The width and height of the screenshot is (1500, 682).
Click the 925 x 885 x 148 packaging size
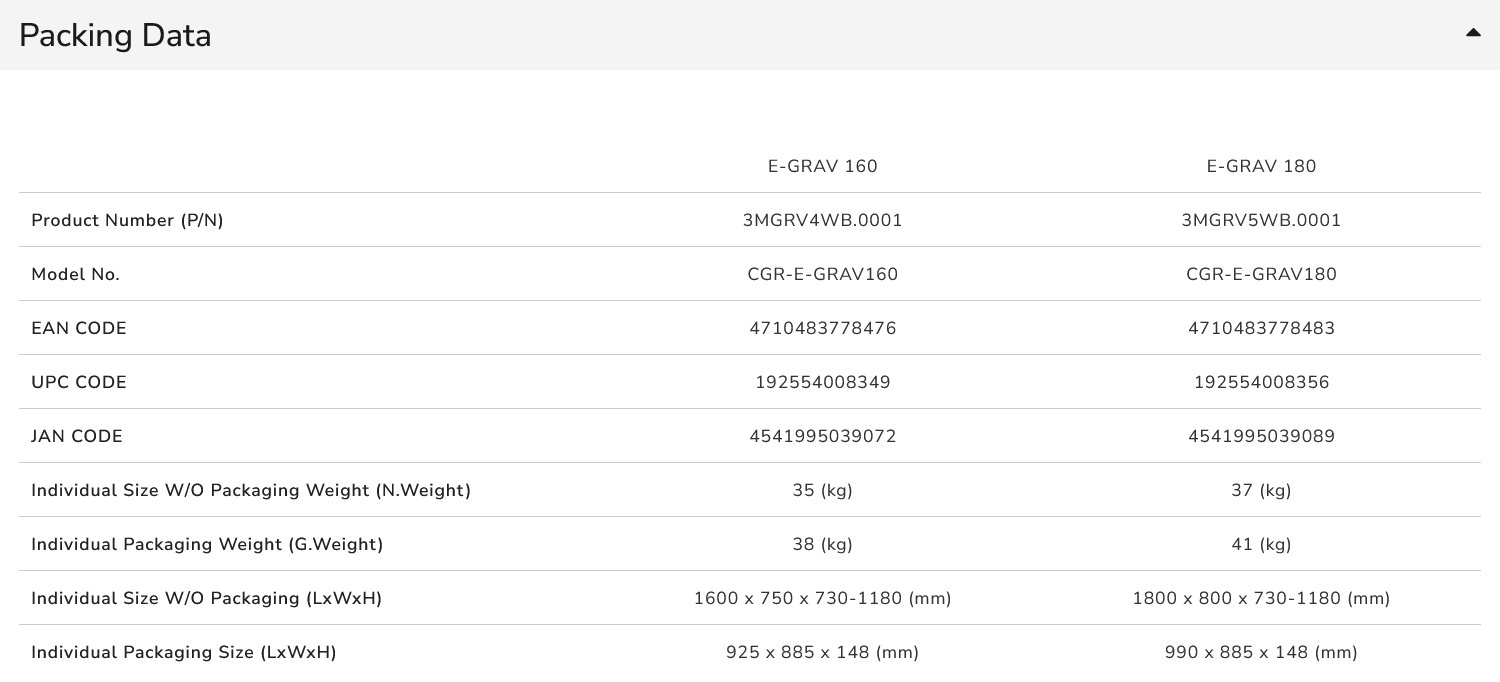click(822, 653)
